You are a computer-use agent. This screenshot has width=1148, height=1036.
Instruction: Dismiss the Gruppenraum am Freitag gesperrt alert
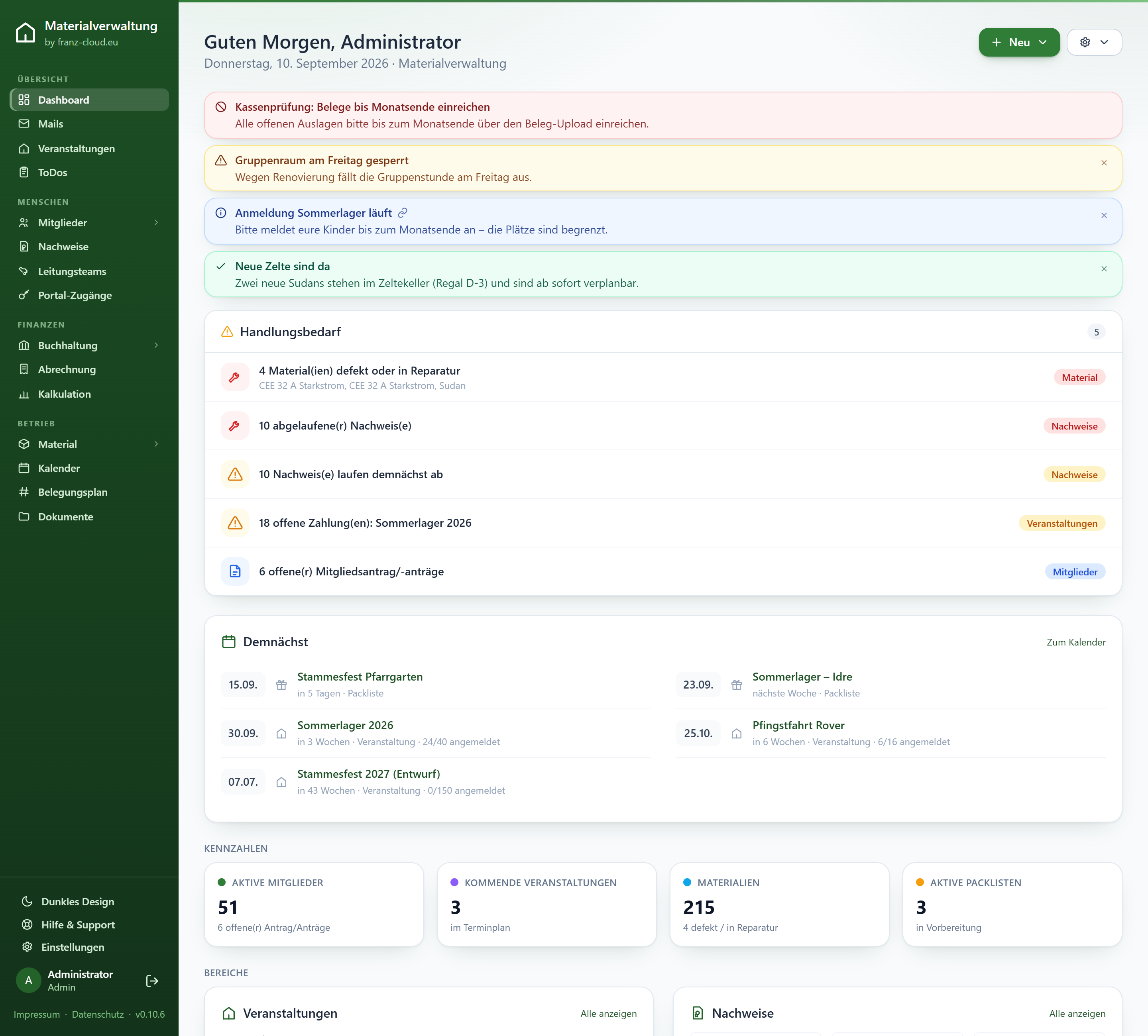(1104, 163)
